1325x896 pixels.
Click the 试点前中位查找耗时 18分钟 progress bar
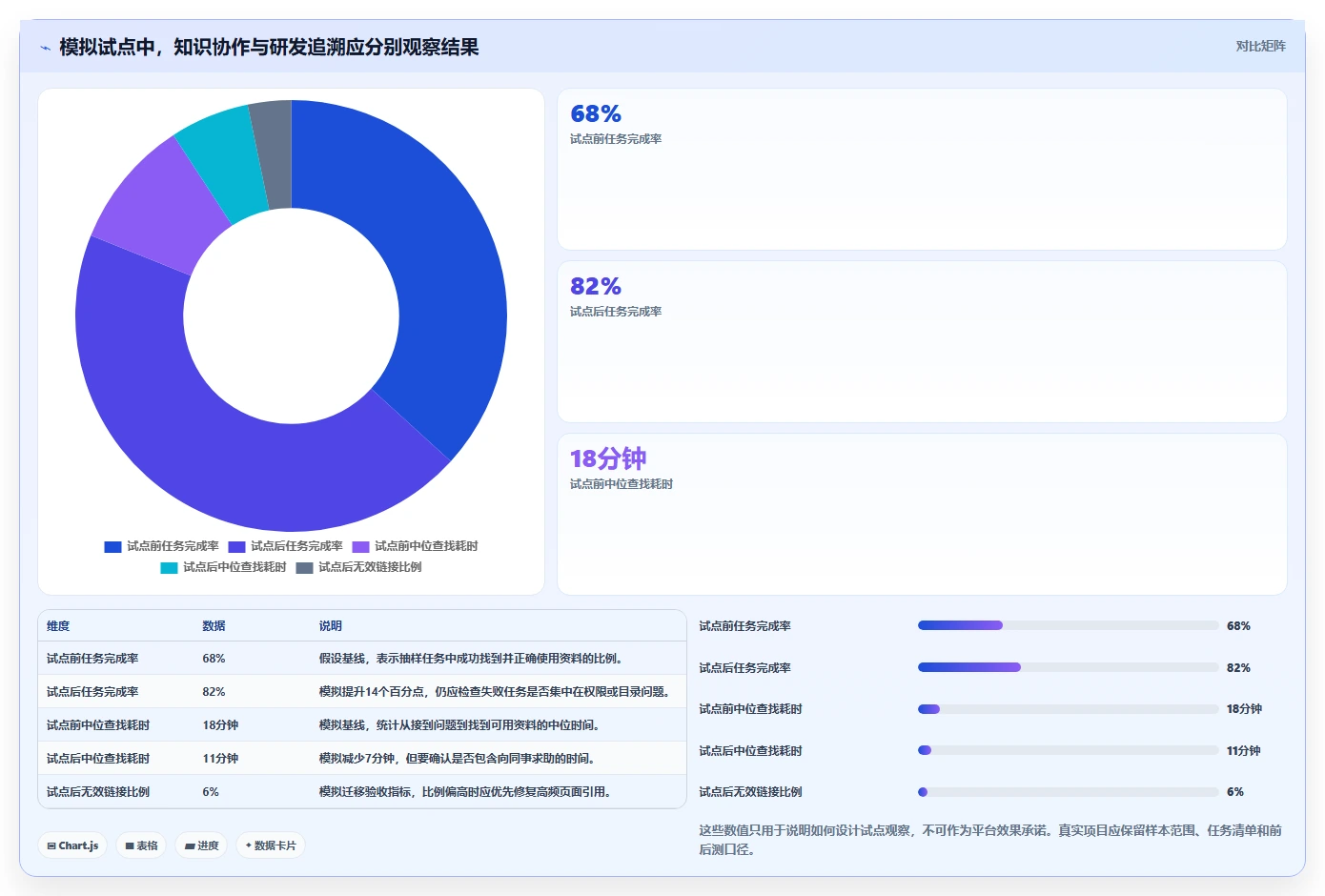pos(1068,709)
